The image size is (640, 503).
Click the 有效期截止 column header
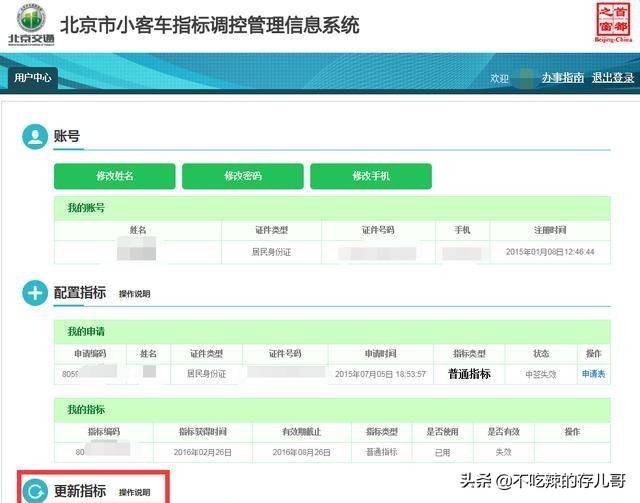tap(302, 432)
